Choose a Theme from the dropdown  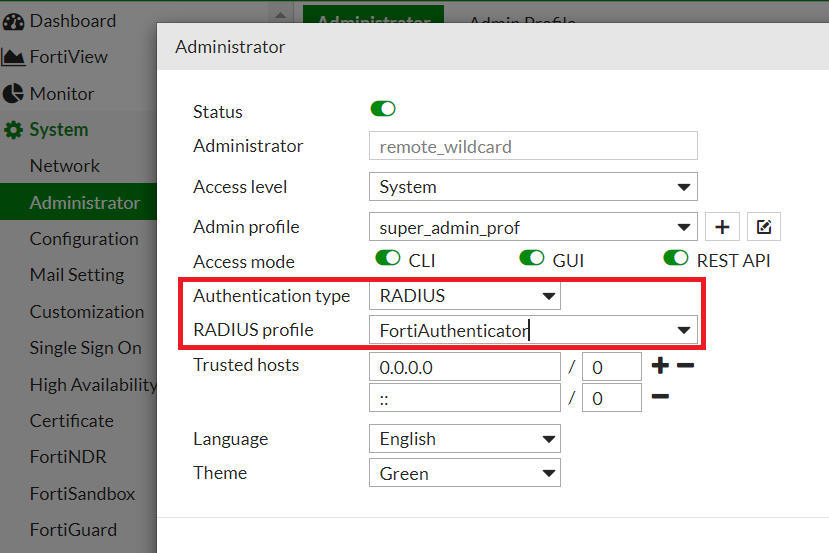[464, 473]
